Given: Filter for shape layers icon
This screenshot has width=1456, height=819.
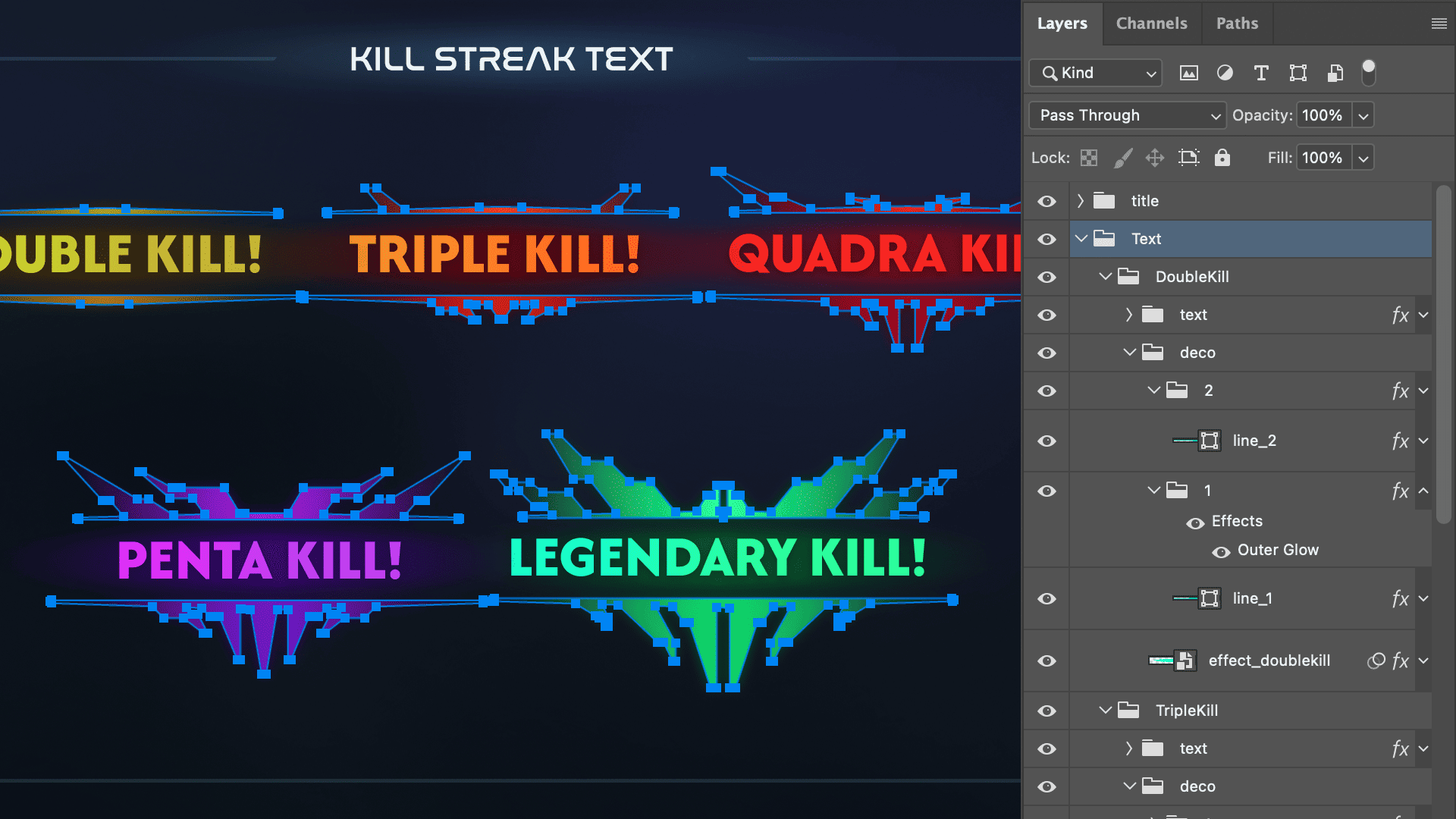Looking at the screenshot, I should click(1298, 73).
